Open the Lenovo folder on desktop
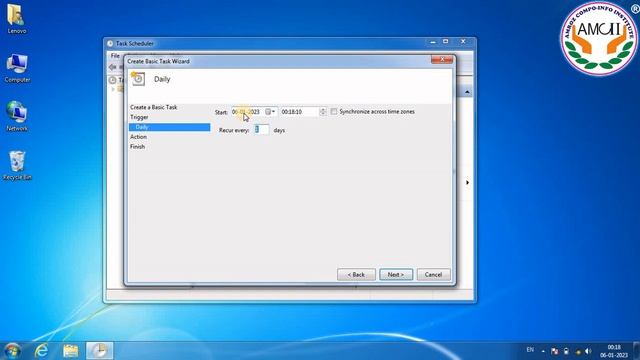Image resolution: width=640 pixels, height=360 pixels. [x=17, y=19]
